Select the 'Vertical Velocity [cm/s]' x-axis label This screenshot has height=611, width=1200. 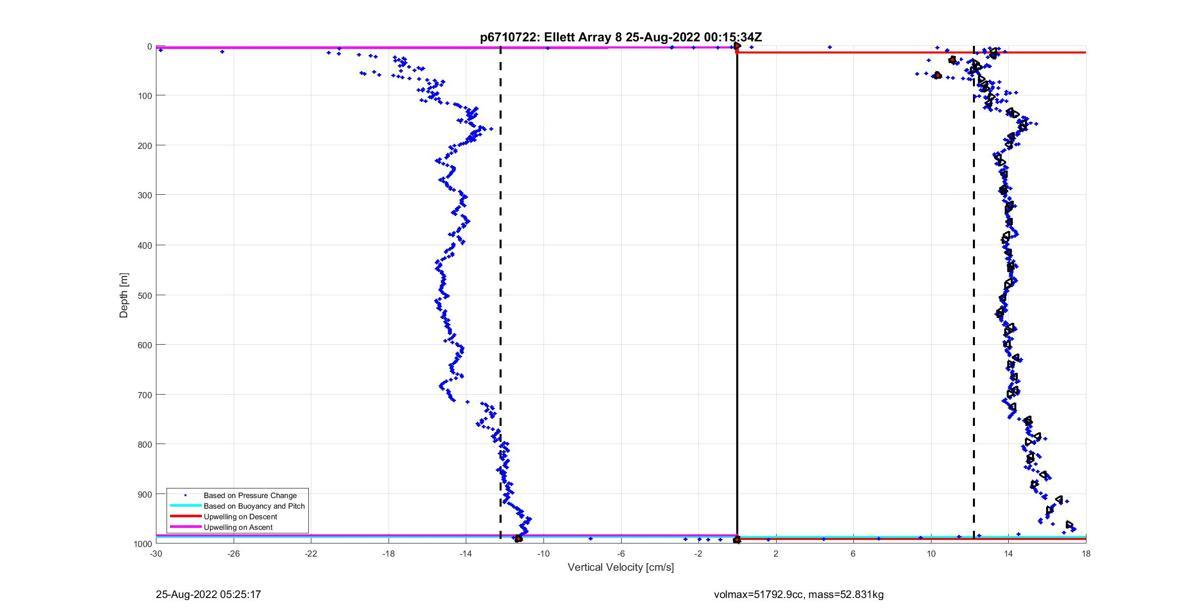pos(621,567)
